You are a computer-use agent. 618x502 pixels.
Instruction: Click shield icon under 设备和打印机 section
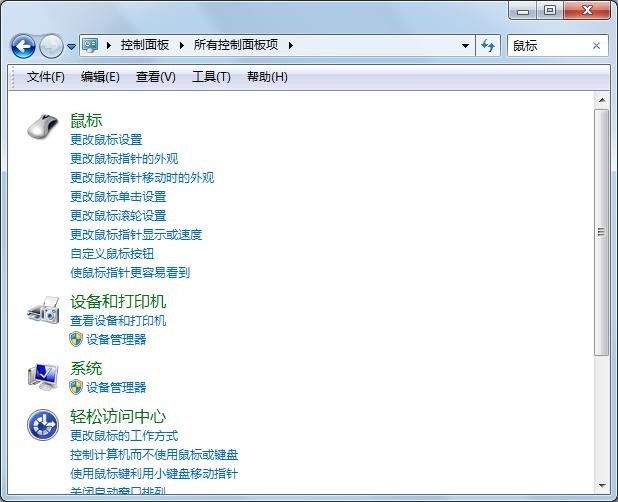(76, 339)
